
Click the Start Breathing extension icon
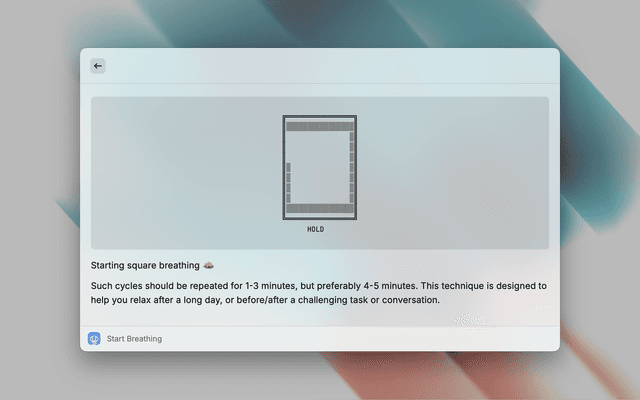(x=94, y=339)
